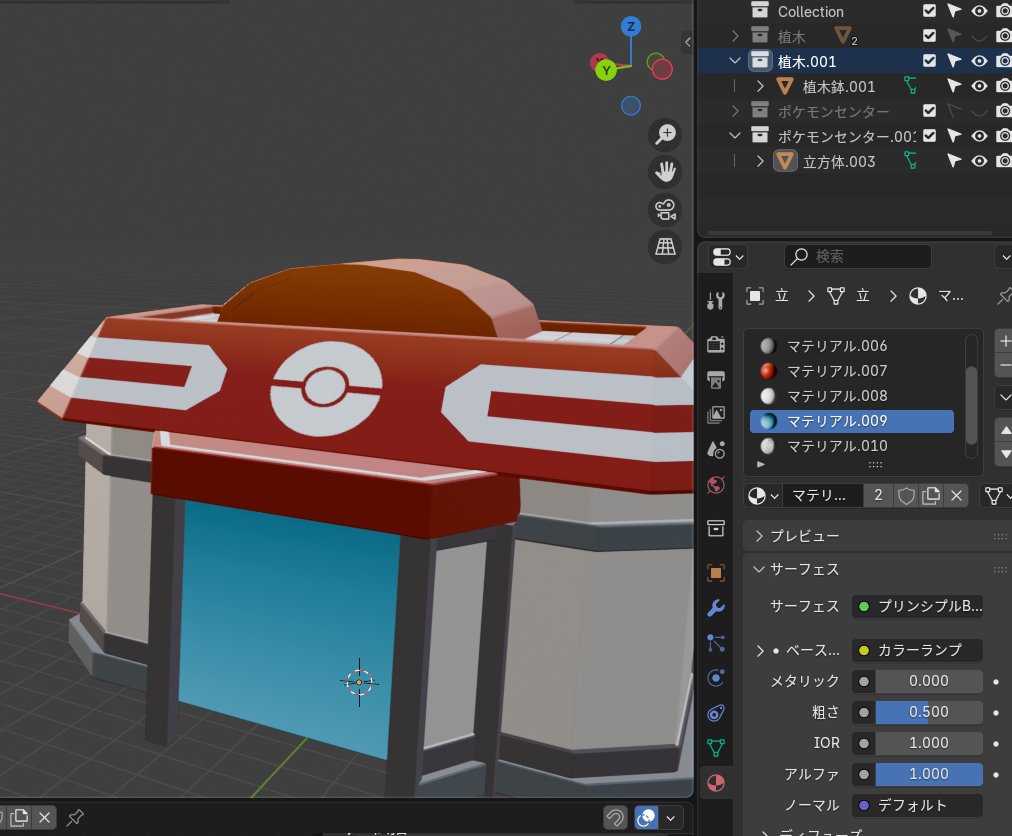Viewport: 1012px width, 836px height.
Task: Toggle the camera view icon
Action: pos(665,209)
